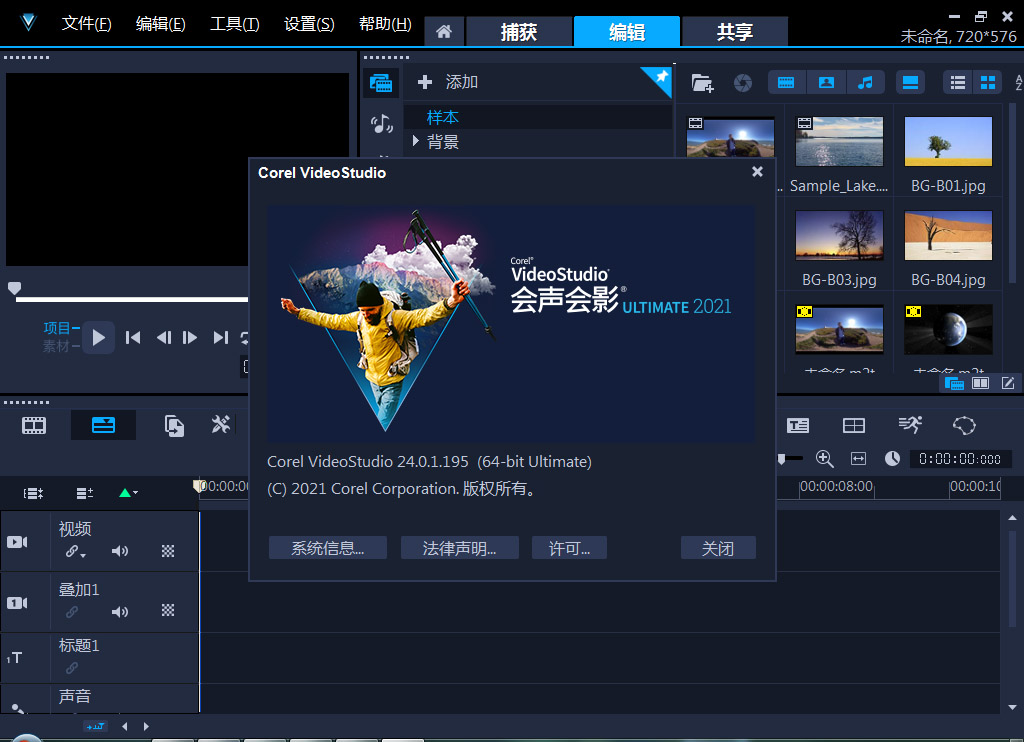Open the split screen template creator icon
The width and height of the screenshot is (1024, 742).
pyautogui.click(x=854, y=426)
